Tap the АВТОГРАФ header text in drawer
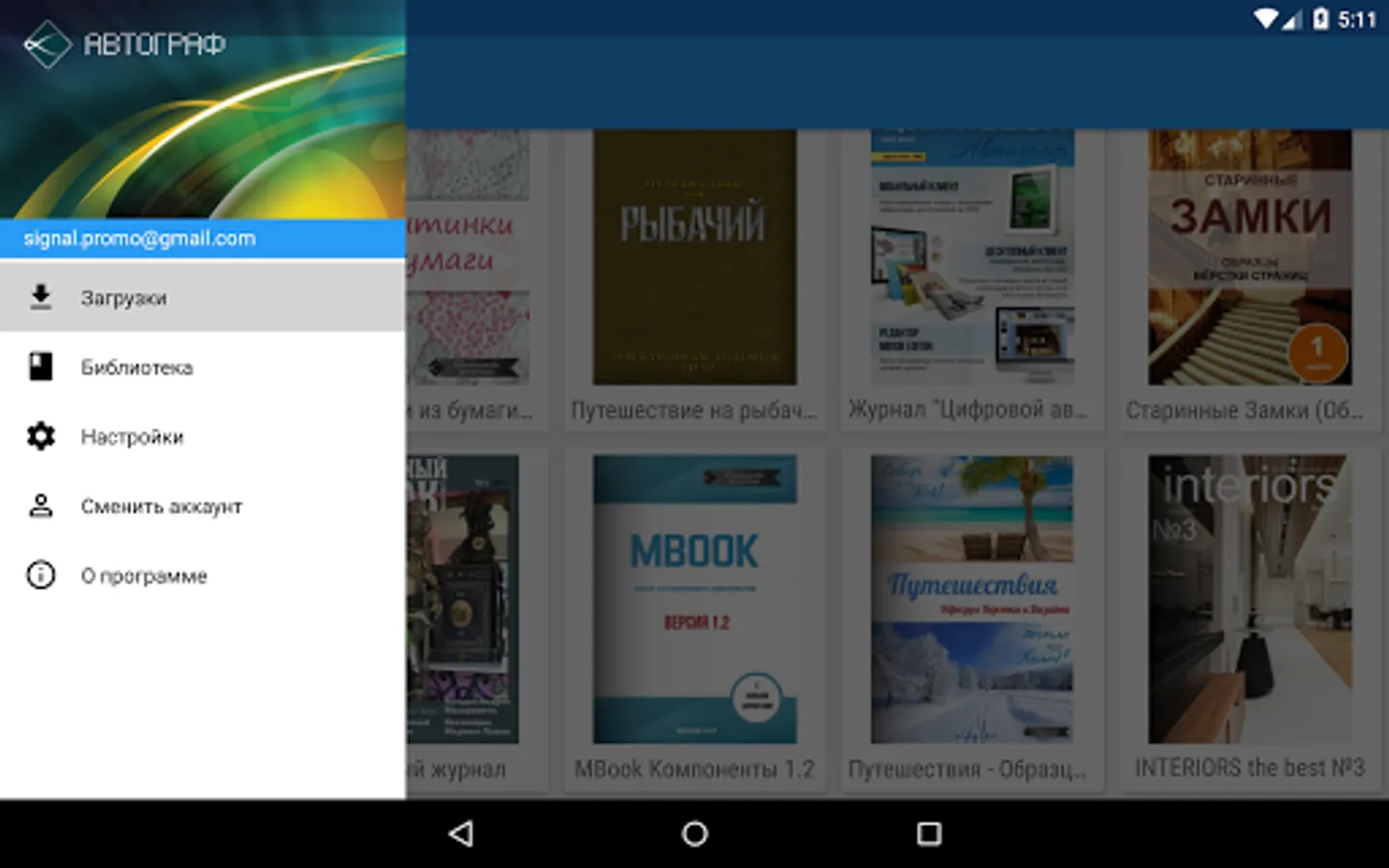 (154, 44)
